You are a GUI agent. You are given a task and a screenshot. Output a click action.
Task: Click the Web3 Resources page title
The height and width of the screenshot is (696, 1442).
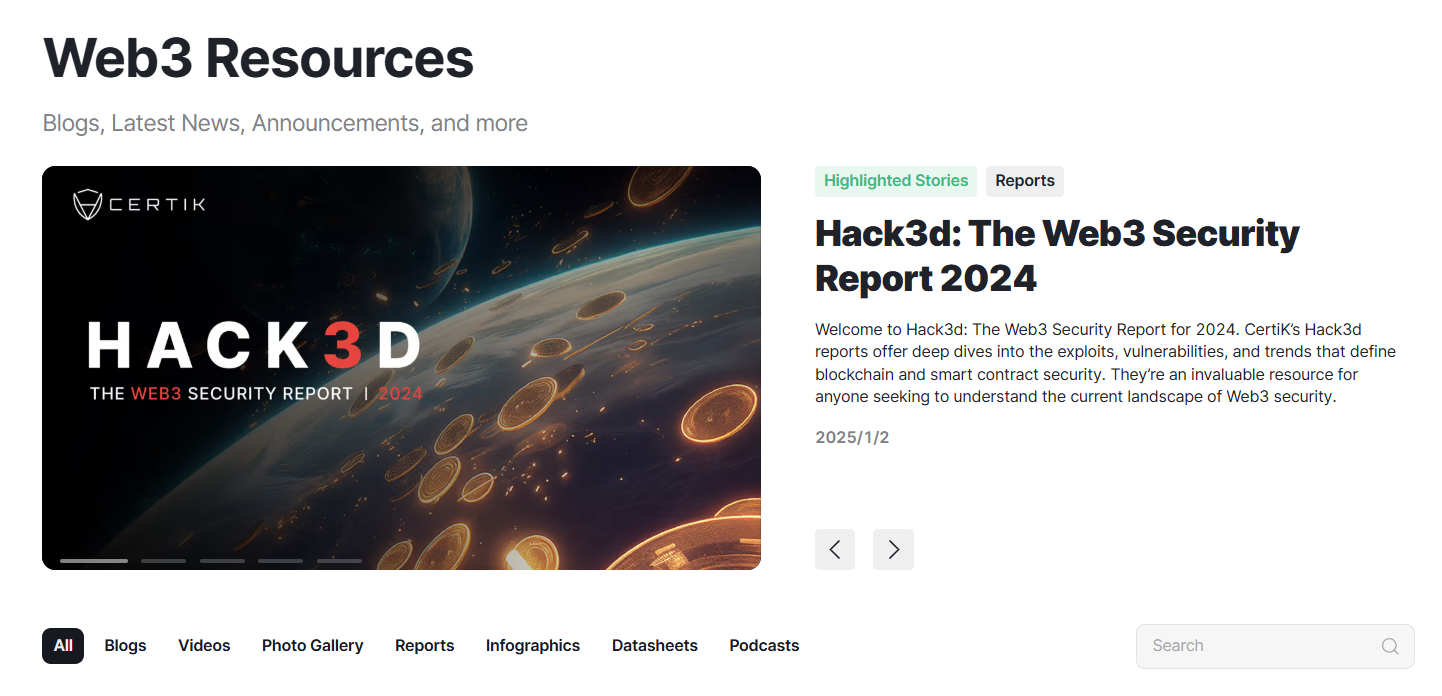pyautogui.click(x=258, y=58)
